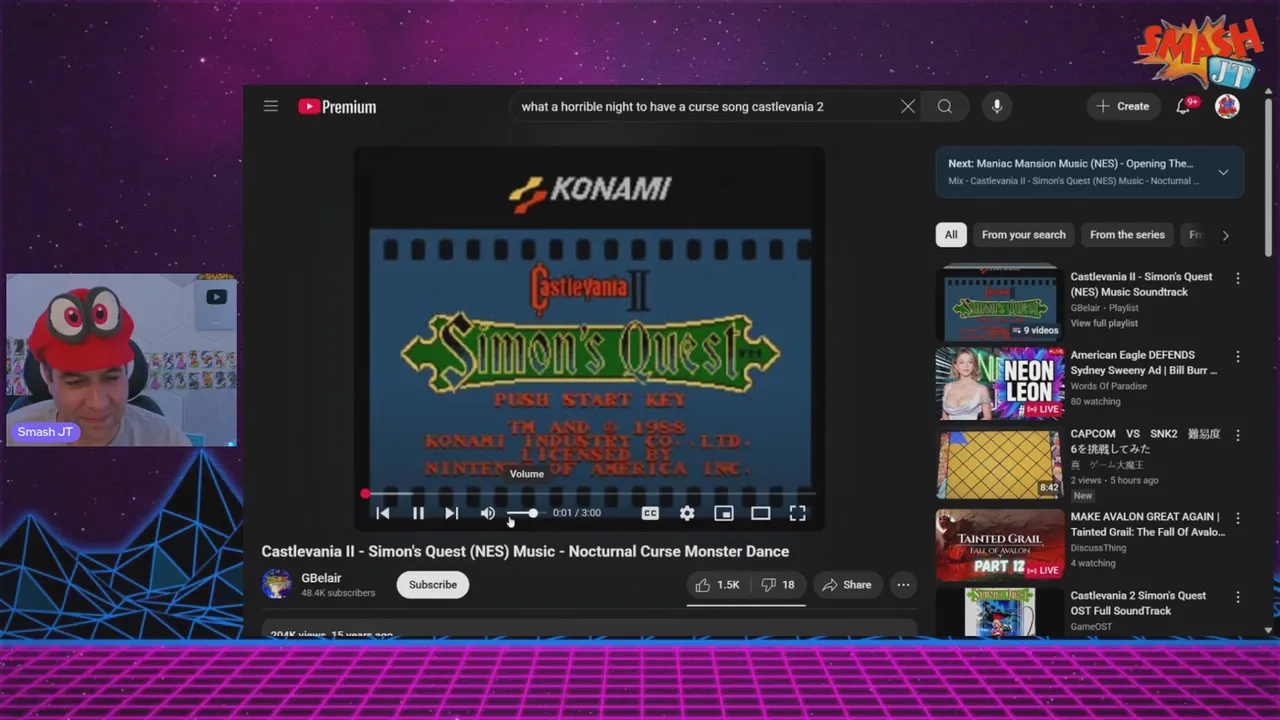Click the 0:01 / 3:00 time display
1280x720 pixels.
(x=577, y=513)
